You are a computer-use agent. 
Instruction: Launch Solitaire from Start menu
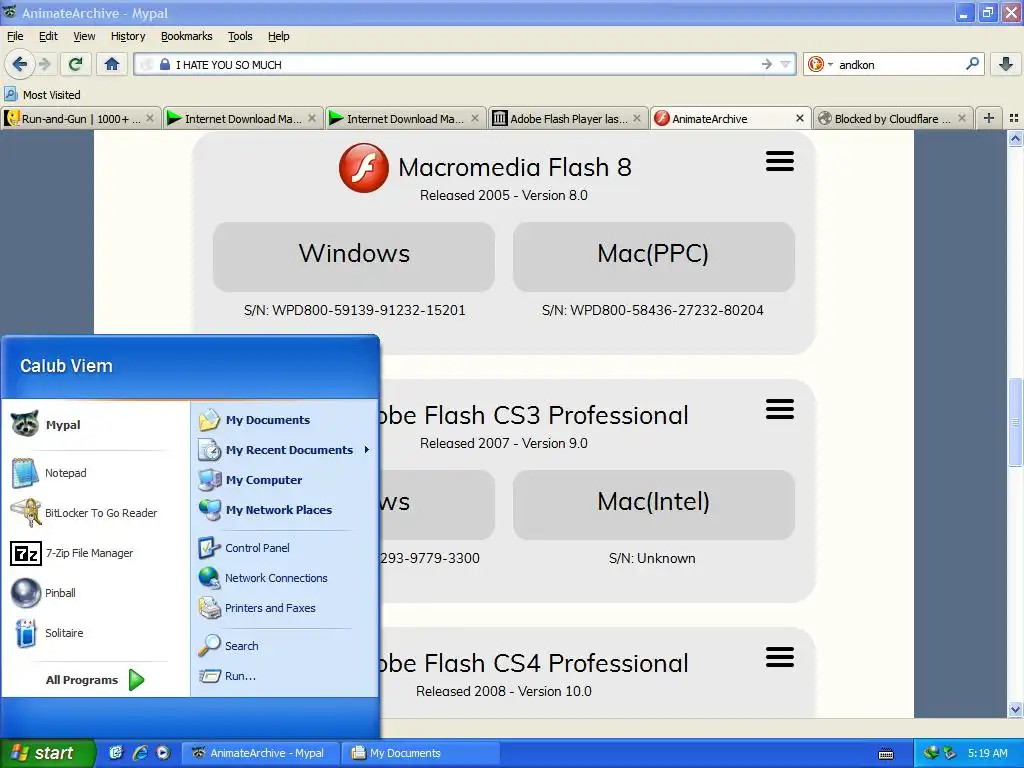[x=95, y=633]
